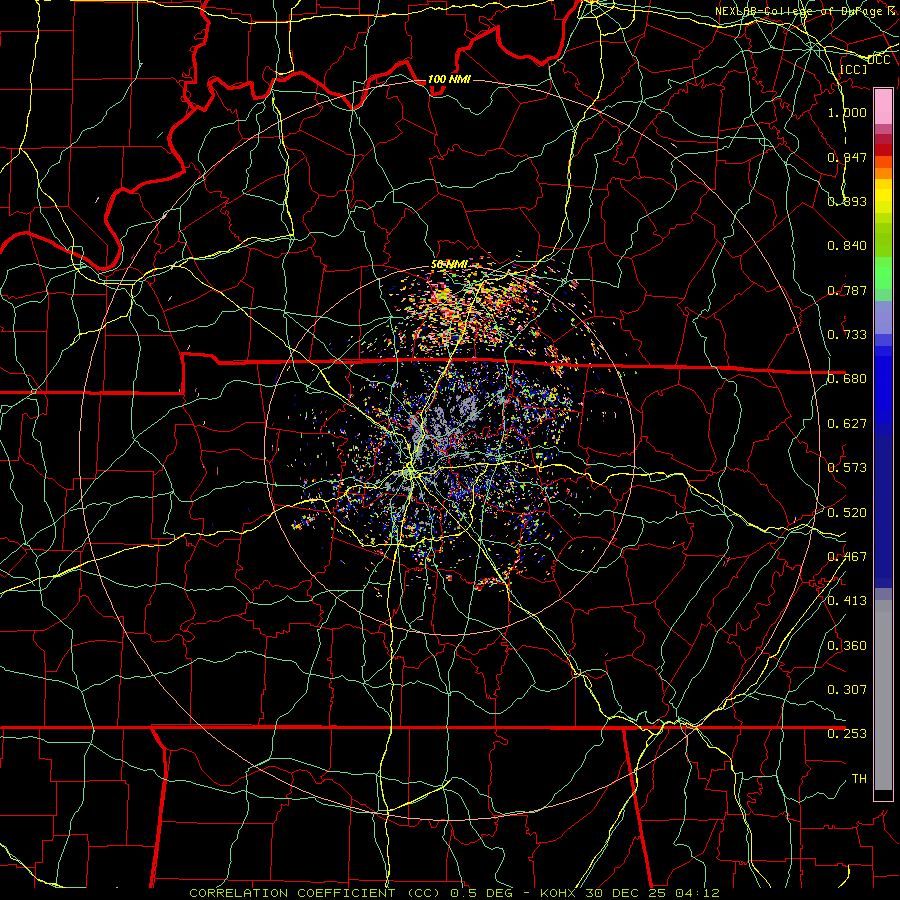Screen dimensions: 900x900
Task: Pick the lavender swatch on the color bar
Action: point(883,317)
